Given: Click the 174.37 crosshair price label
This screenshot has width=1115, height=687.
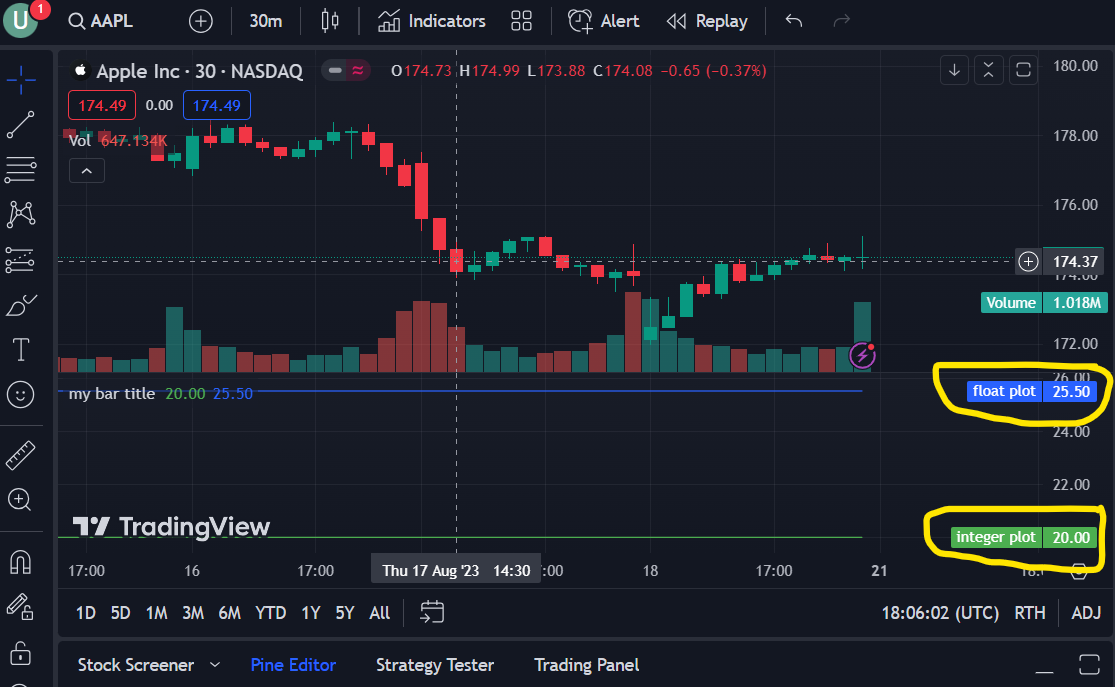Looking at the screenshot, I should [x=1075, y=262].
